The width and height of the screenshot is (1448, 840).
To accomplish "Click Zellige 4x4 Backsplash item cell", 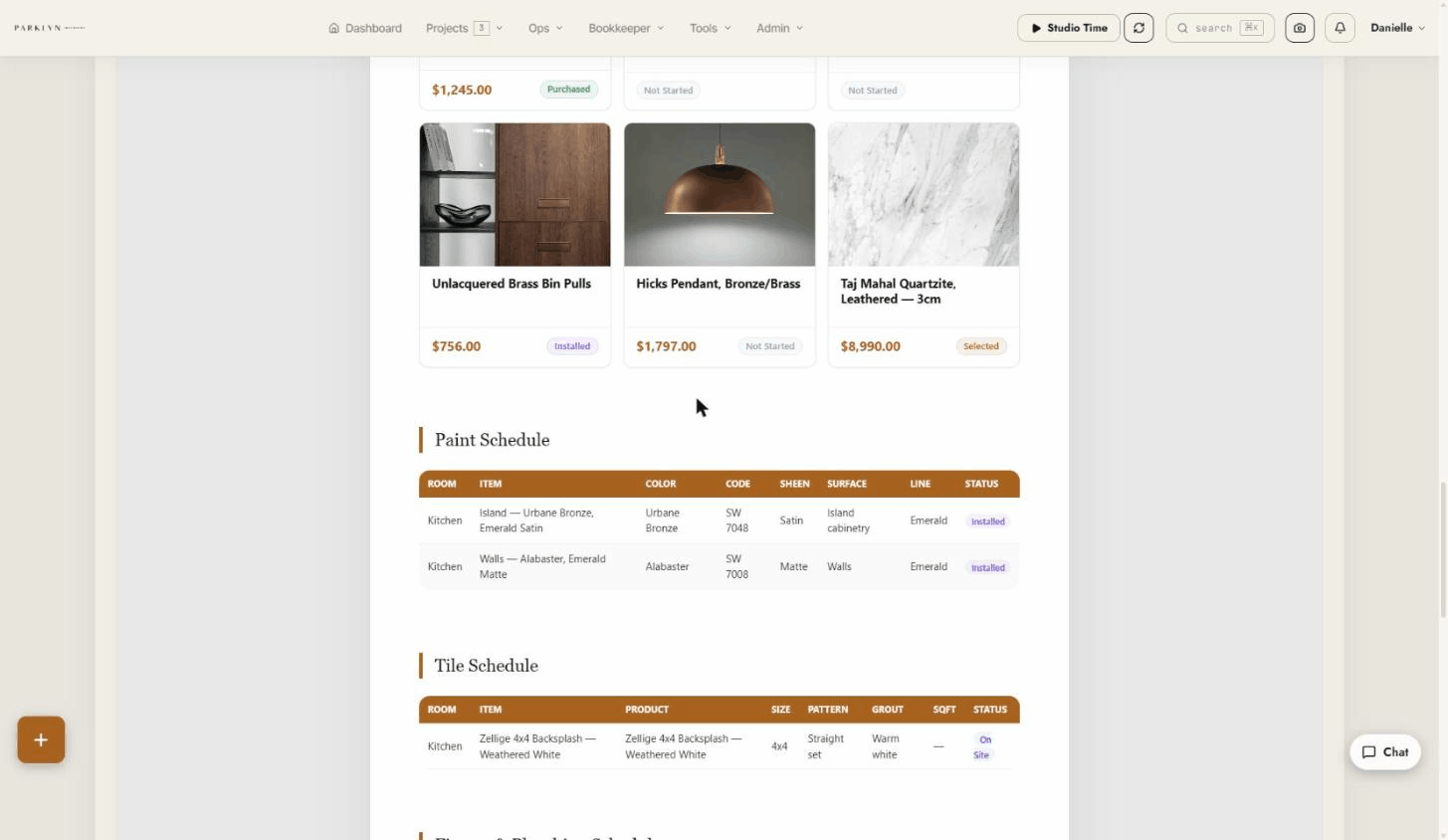I will click(537, 746).
